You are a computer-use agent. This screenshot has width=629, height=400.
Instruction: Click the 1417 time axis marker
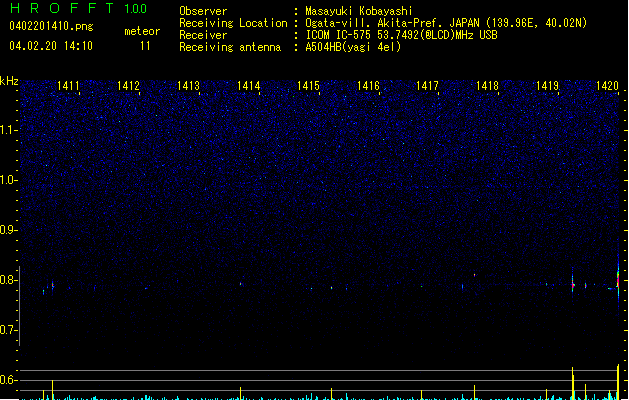click(x=427, y=86)
